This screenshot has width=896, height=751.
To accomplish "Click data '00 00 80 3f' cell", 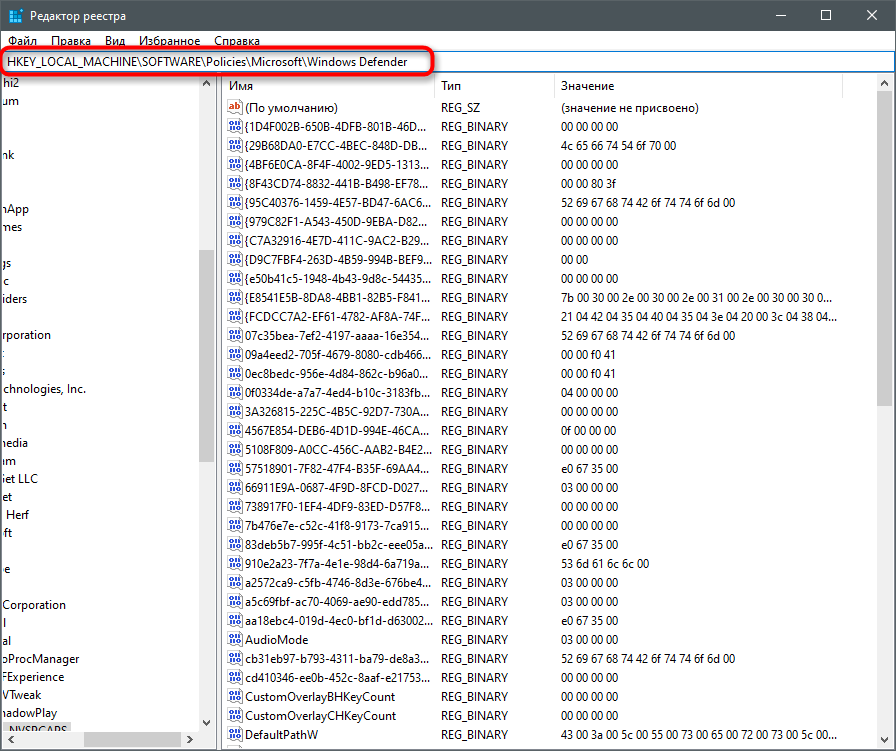I will click(x=589, y=183).
